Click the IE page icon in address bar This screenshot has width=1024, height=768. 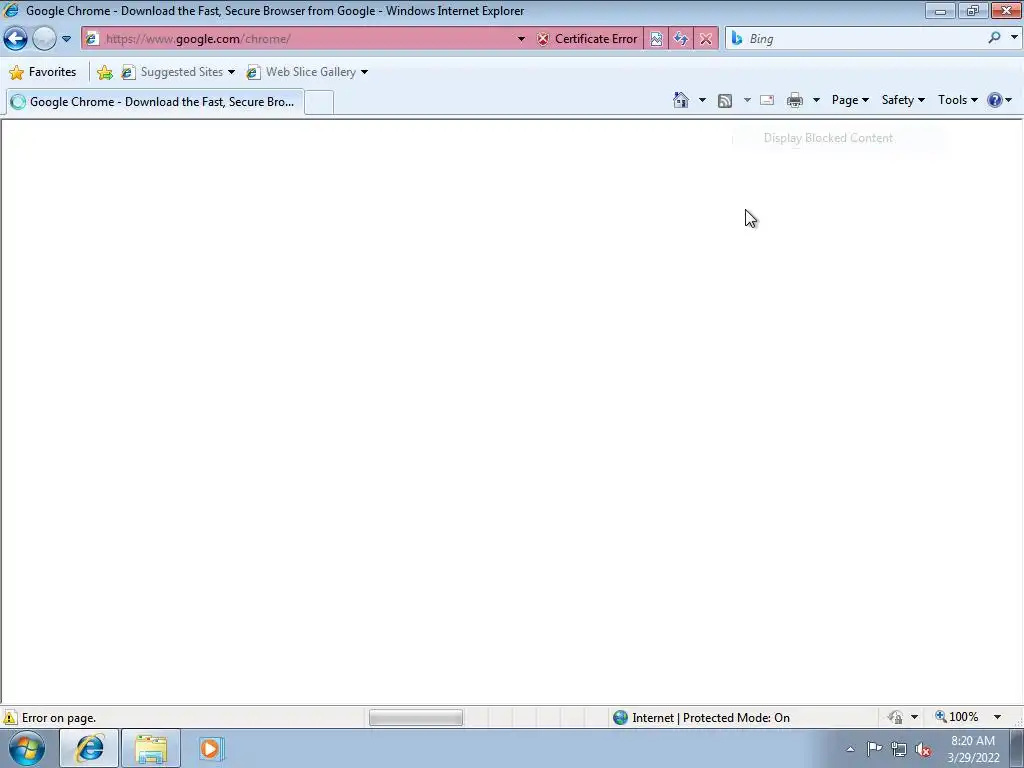(x=92, y=39)
